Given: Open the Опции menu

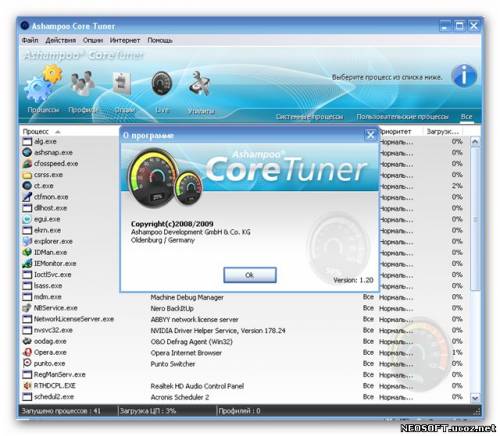Looking at the screenshot, I should [93, 40].
